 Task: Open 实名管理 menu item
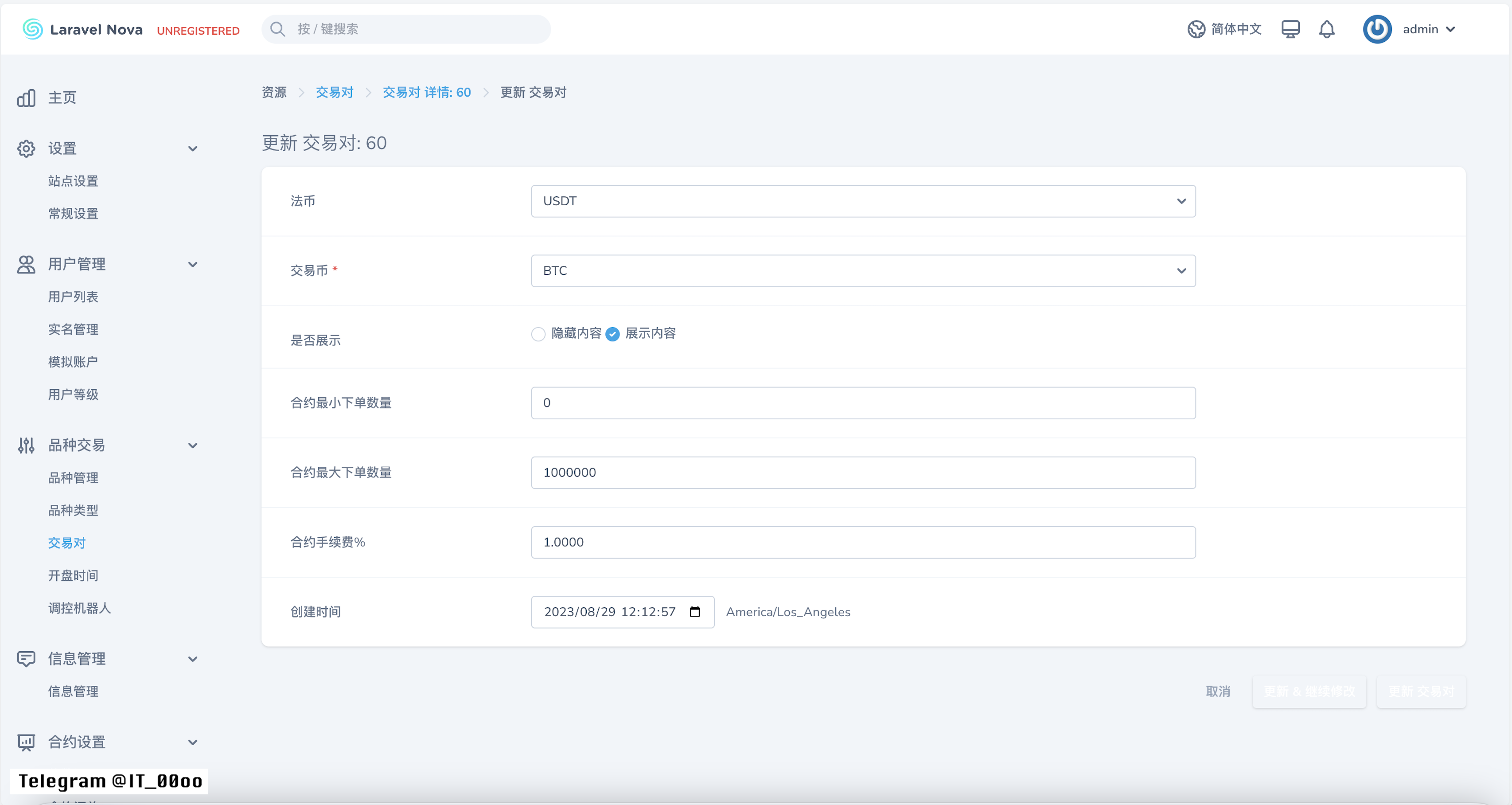(x=73, y=329)
